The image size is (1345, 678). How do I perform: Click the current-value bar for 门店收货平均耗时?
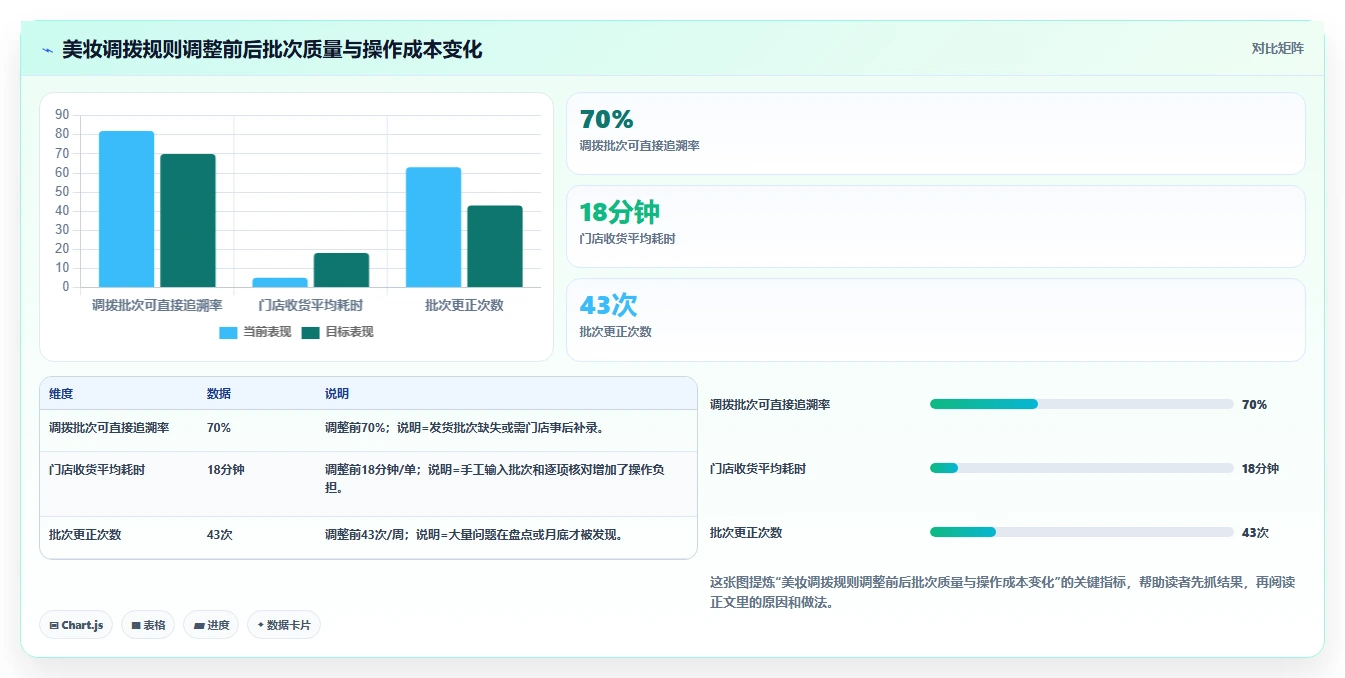click(x=280, y=282)
